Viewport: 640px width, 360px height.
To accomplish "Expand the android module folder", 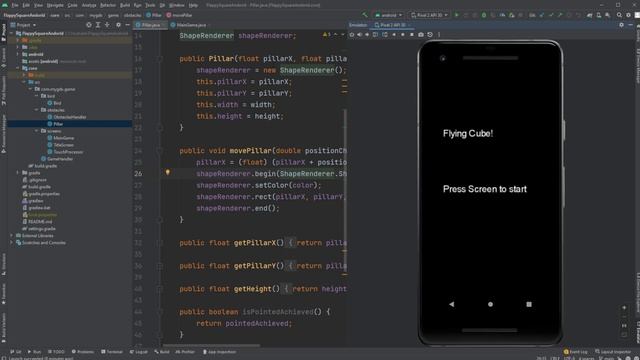I will pos(18,54).
